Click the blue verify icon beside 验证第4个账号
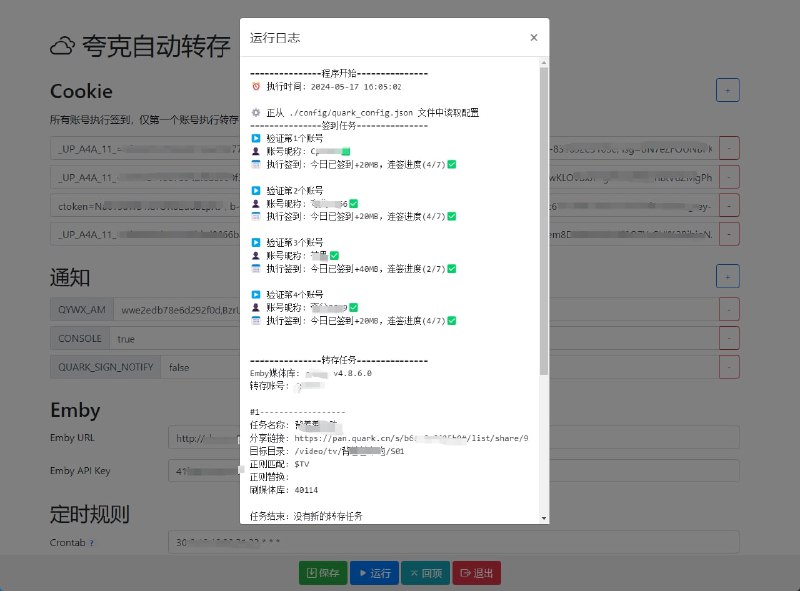 click(x=257, y=295)
